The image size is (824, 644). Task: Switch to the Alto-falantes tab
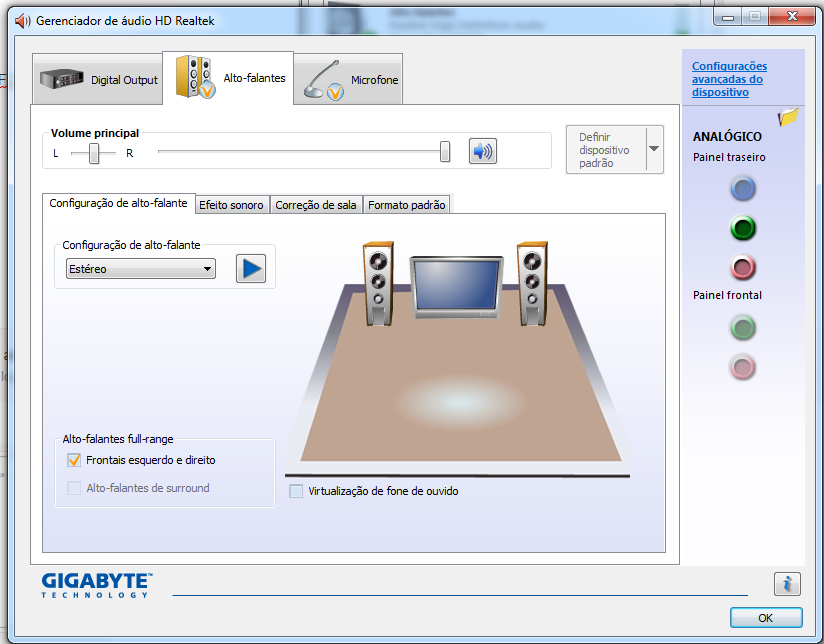tap(228, 78)
